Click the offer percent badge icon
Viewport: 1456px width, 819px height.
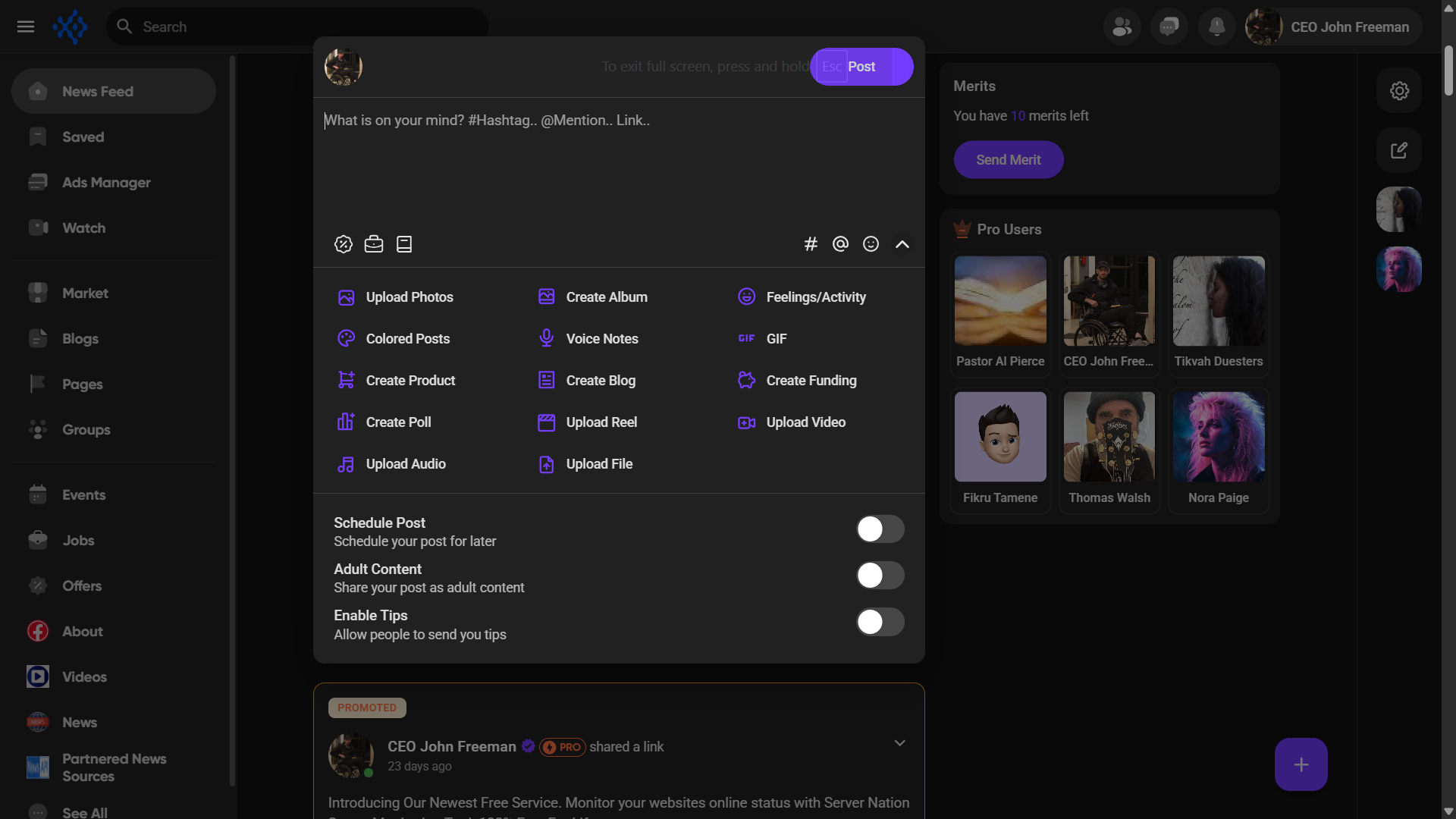point(344,244)
